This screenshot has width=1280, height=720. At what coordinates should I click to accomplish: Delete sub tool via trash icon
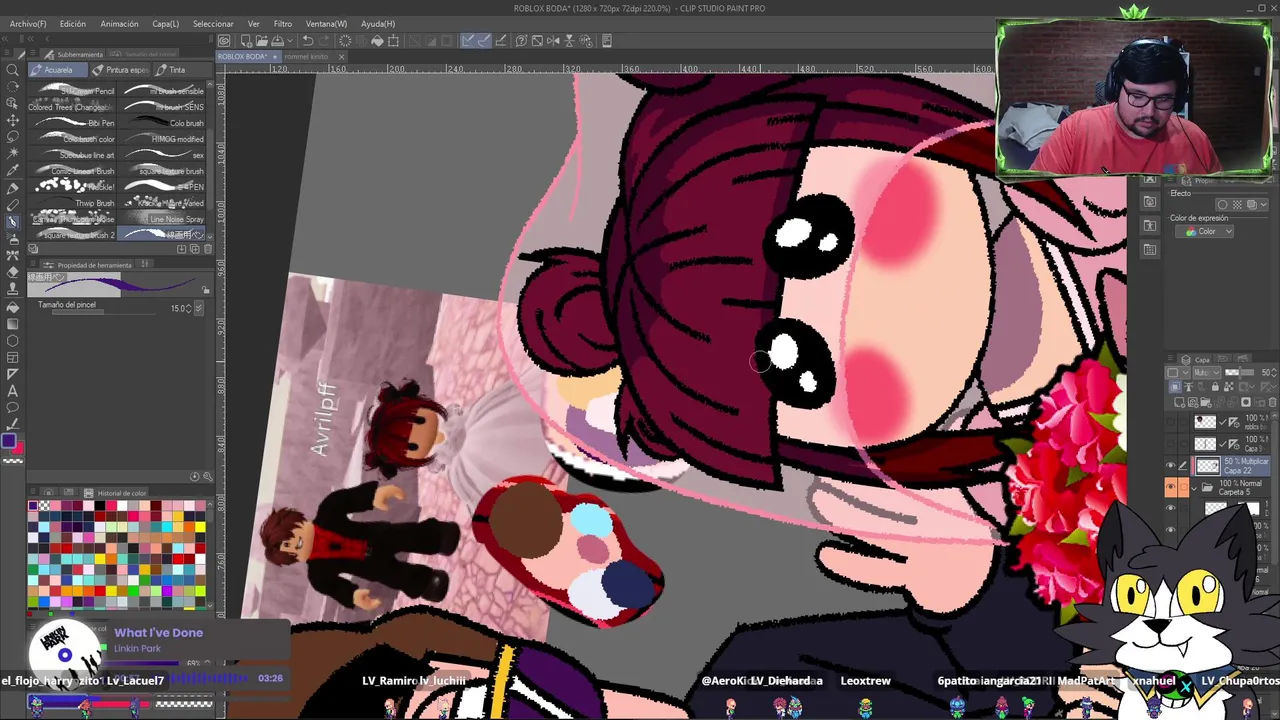(x=207, y=248)
